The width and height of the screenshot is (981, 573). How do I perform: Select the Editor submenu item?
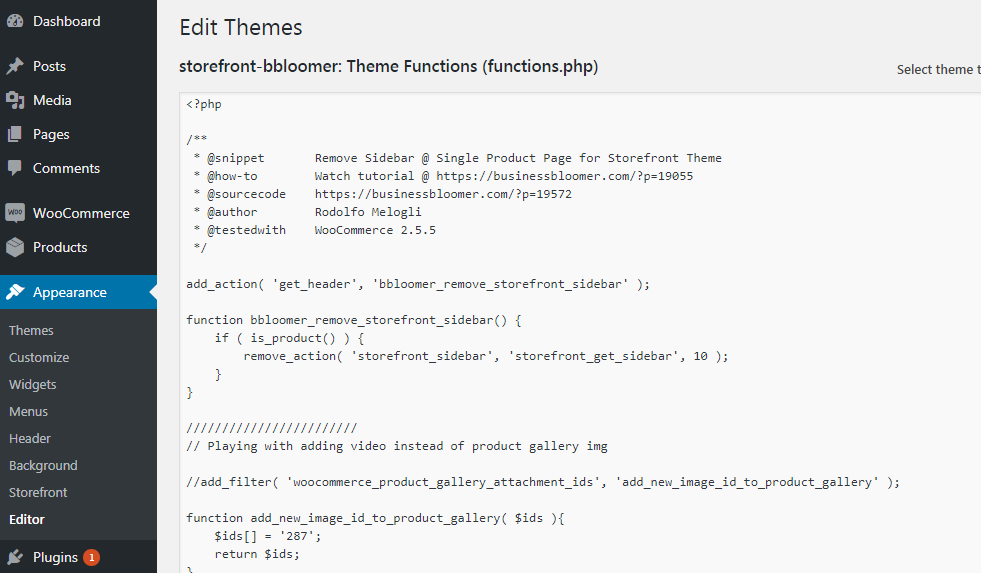click(x=27, y=519)
